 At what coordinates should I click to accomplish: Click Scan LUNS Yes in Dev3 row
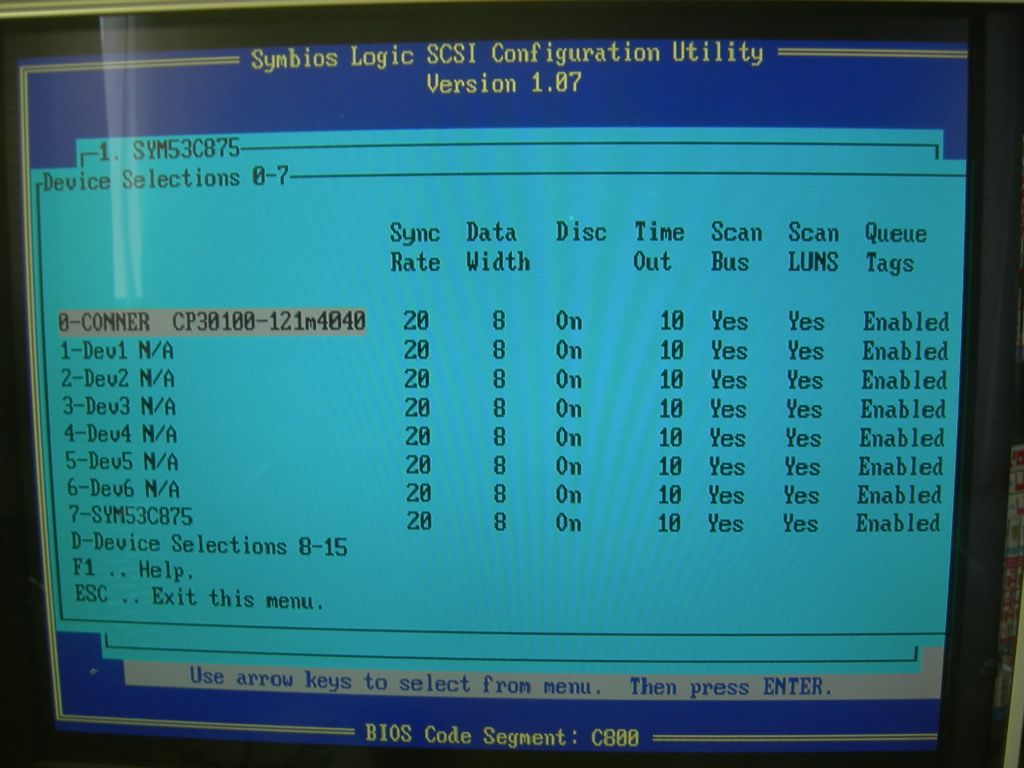coord(804,409)
